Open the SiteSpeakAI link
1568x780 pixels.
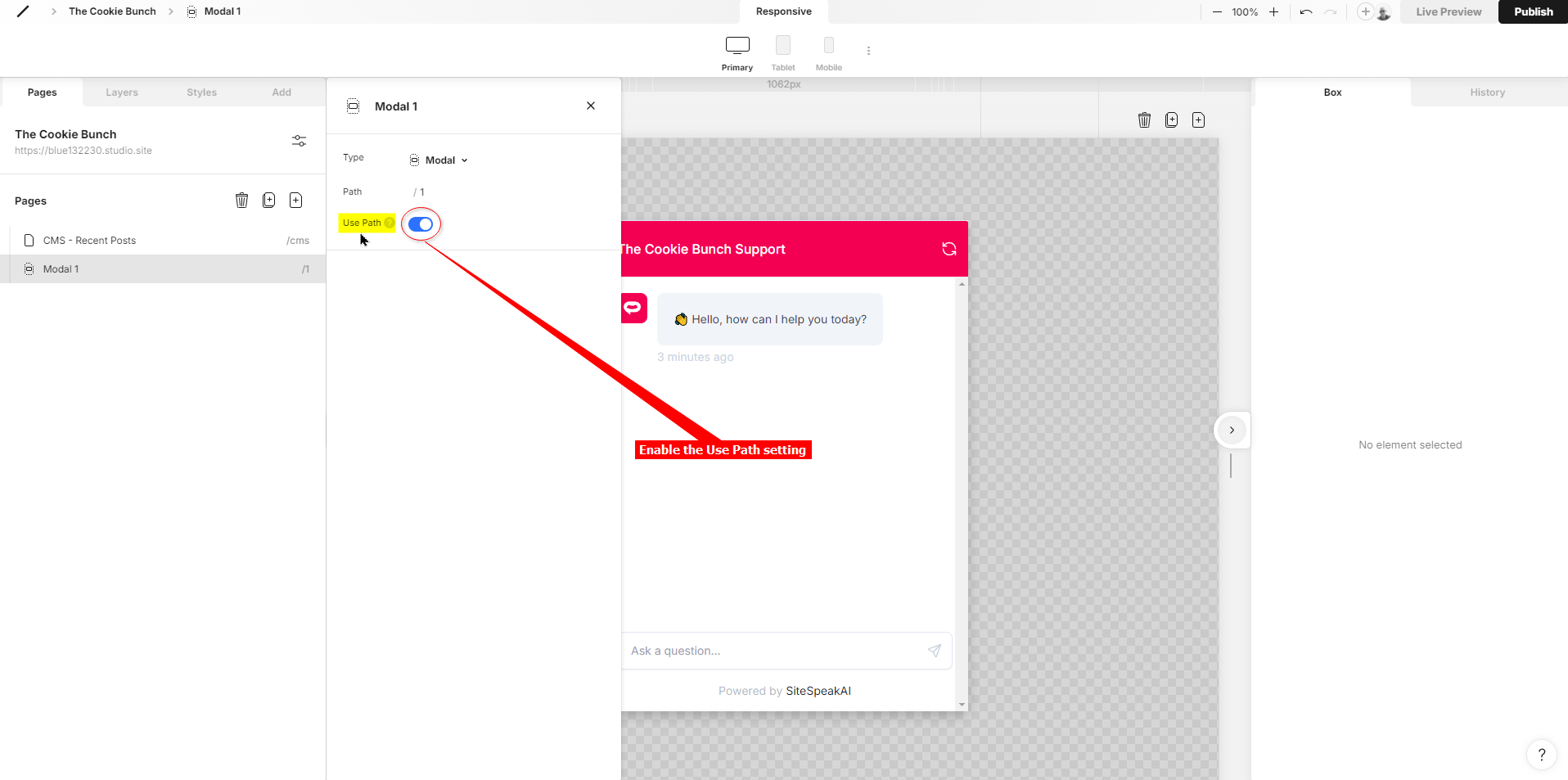(818, 691)
